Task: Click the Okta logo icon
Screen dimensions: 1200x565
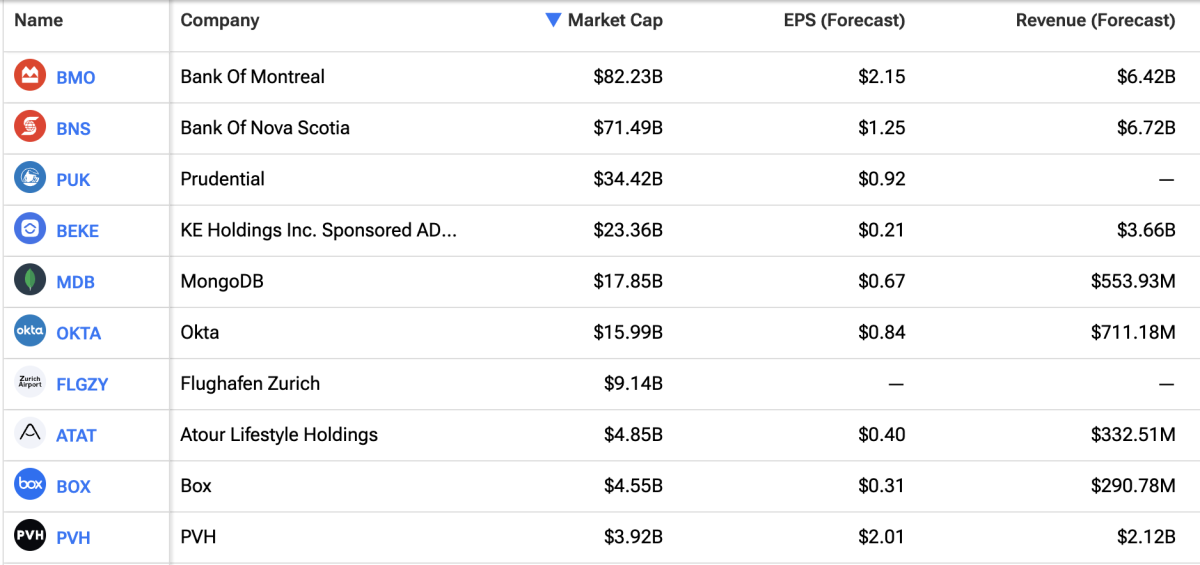Action: pos(30,332)
